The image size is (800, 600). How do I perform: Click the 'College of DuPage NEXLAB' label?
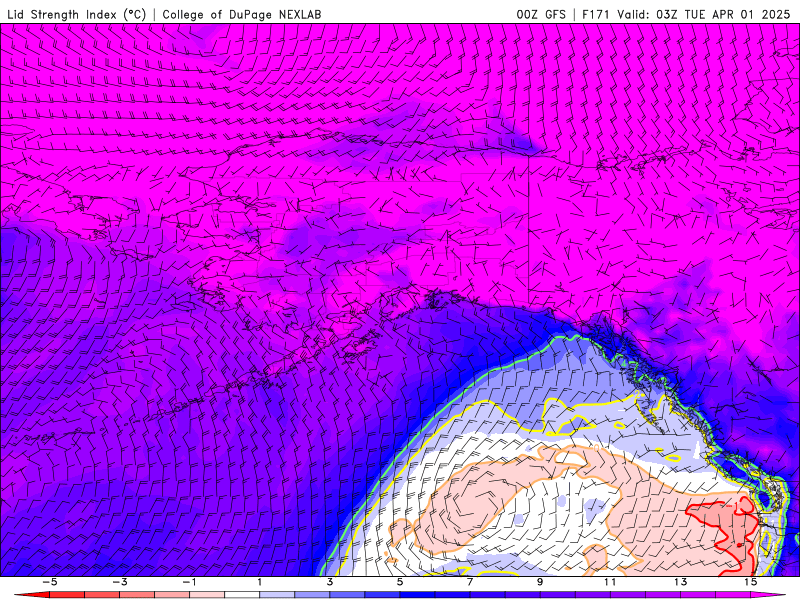click(242, 14)
